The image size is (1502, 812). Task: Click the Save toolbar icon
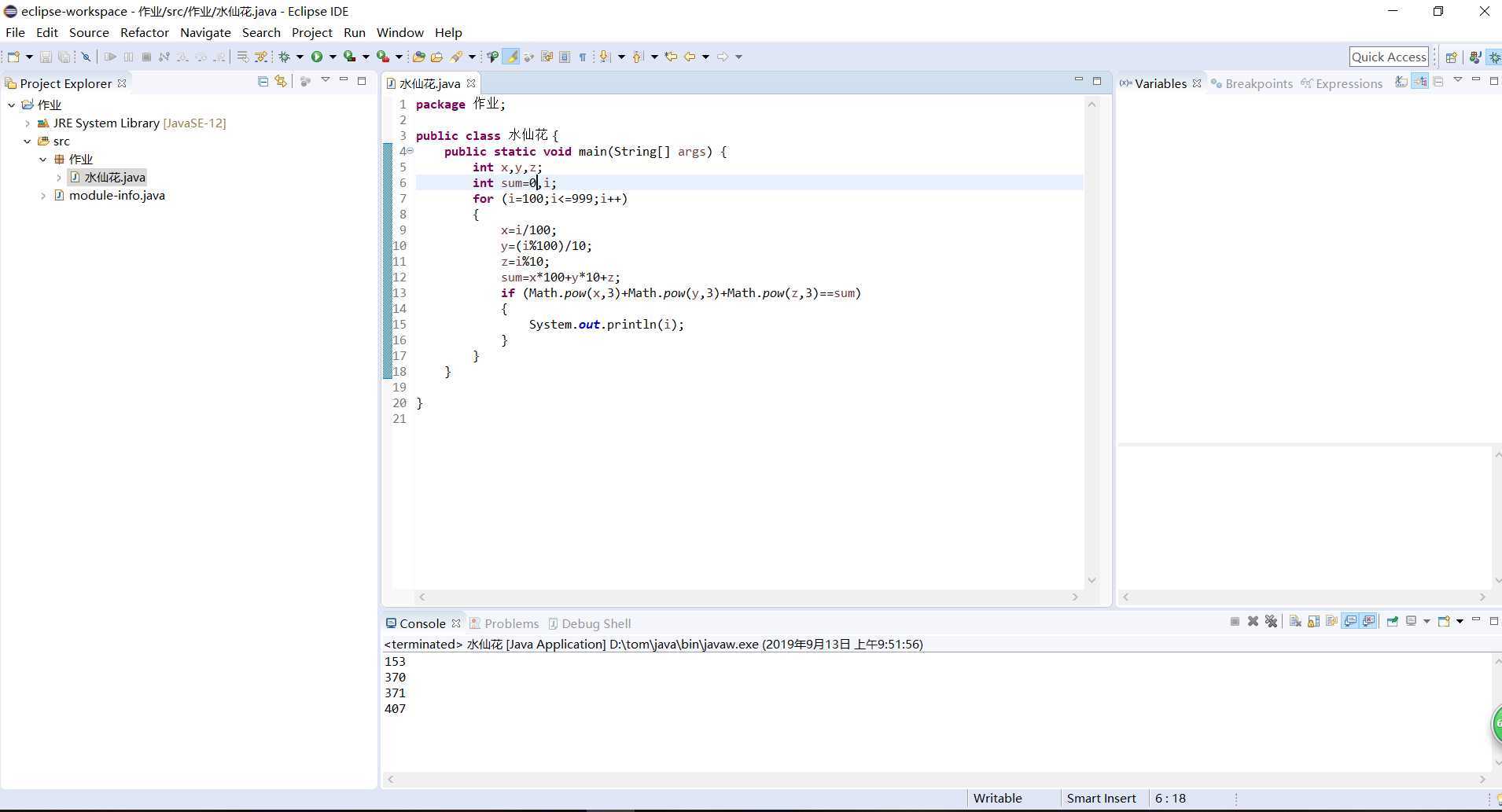[46, 57]
